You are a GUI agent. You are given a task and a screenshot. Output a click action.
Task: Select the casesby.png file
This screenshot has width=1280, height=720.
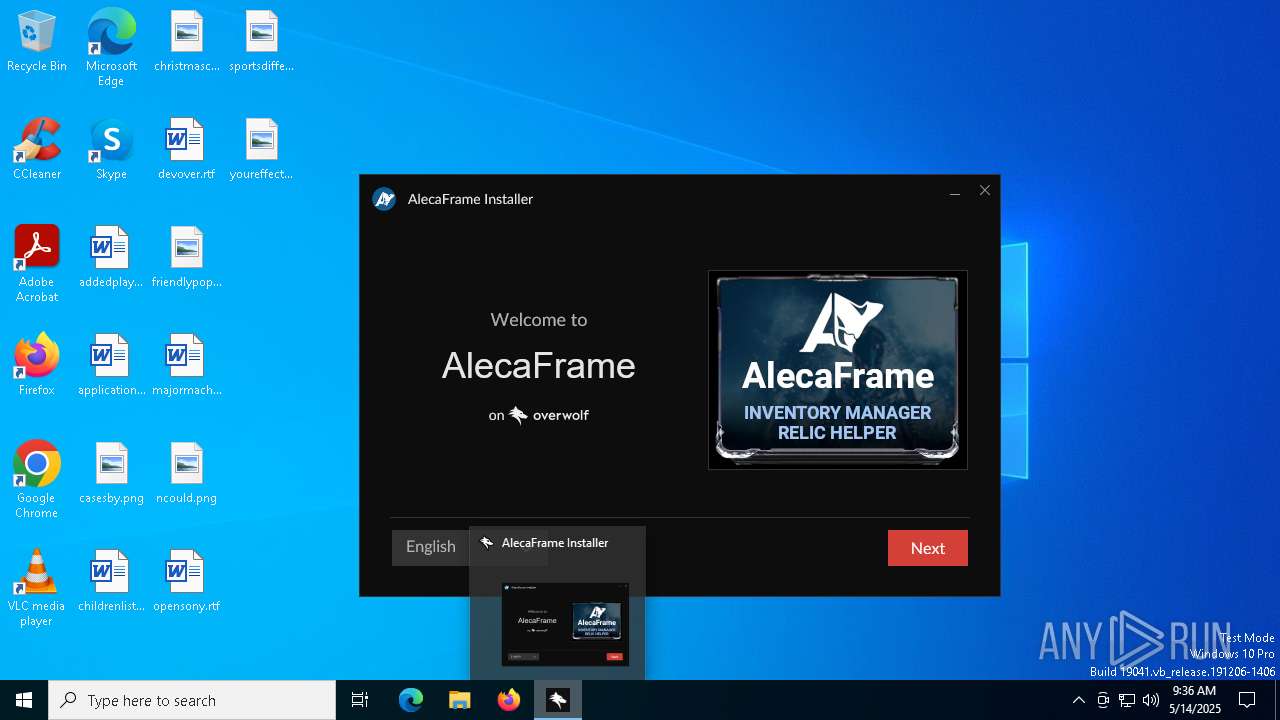coord(111,473)
